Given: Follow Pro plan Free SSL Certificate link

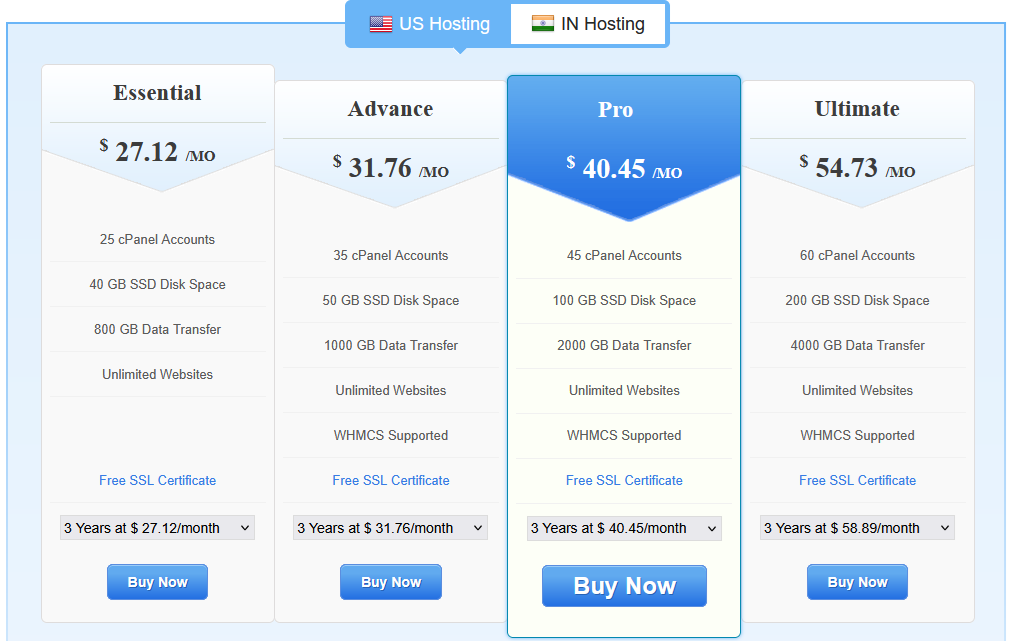Looking at the screenshot, I should [x=624, y=480].
